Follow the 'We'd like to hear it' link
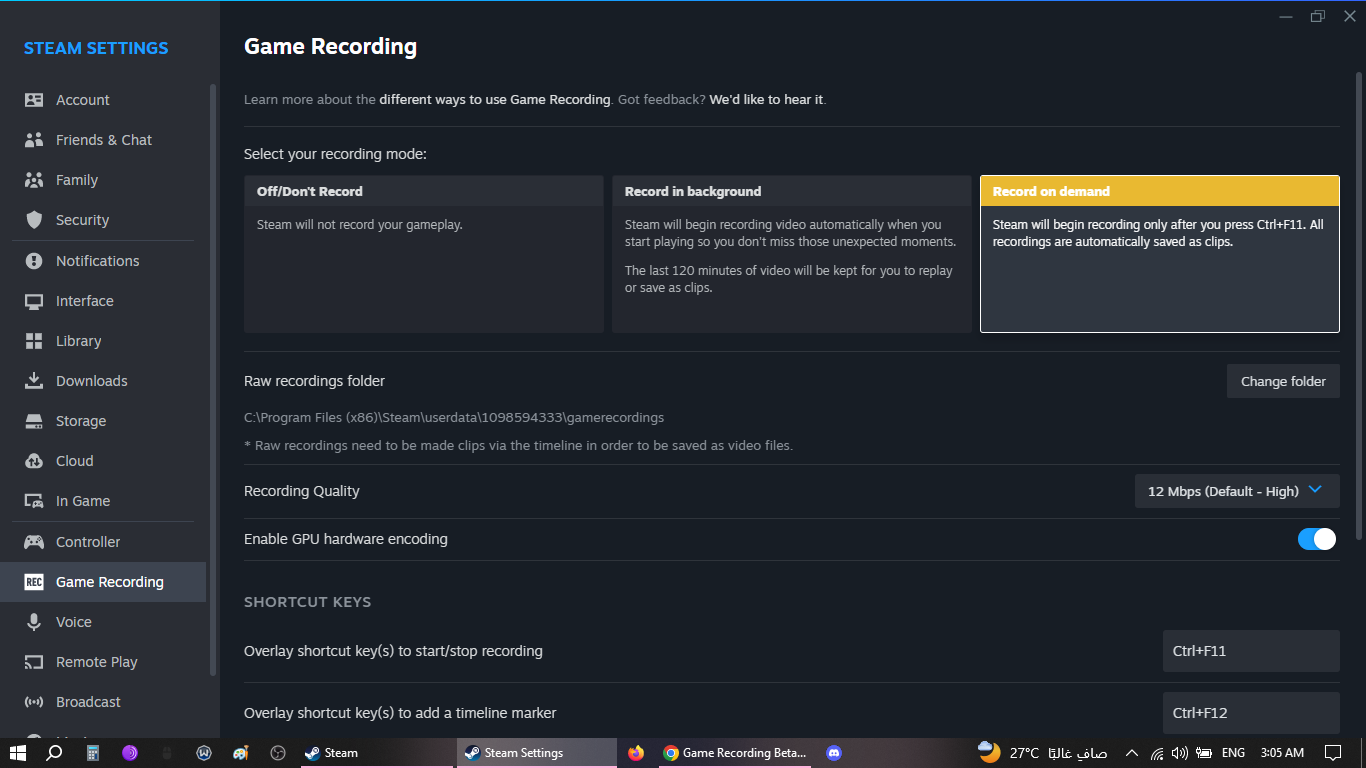Viewport: 1366px width, 768px height. point(767,100)
